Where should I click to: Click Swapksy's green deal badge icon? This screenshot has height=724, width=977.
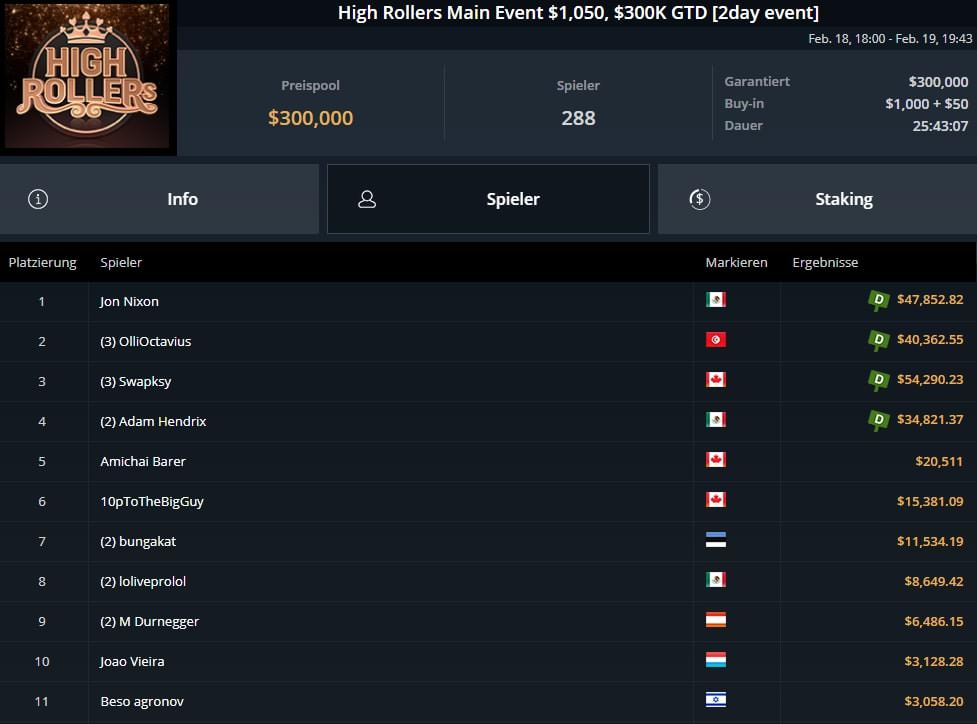pyautogui.click(x=879, y=380)
